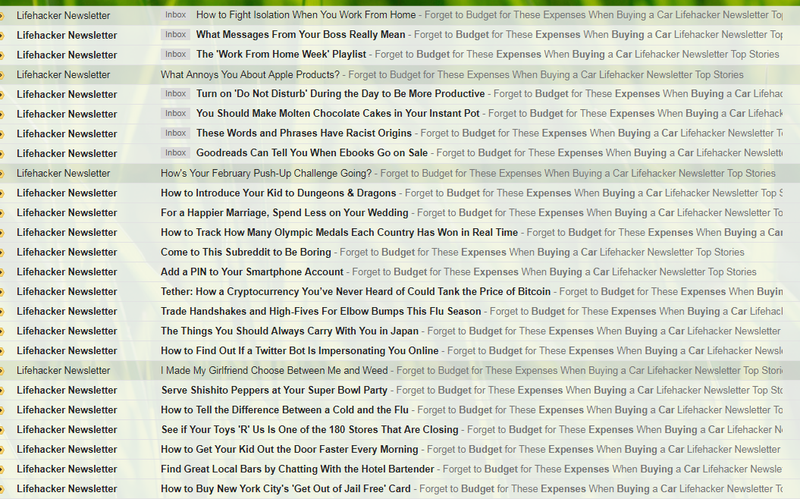
Task: Open the Tether cryptocurrency Bitcoin email
Action: [356, 292]
